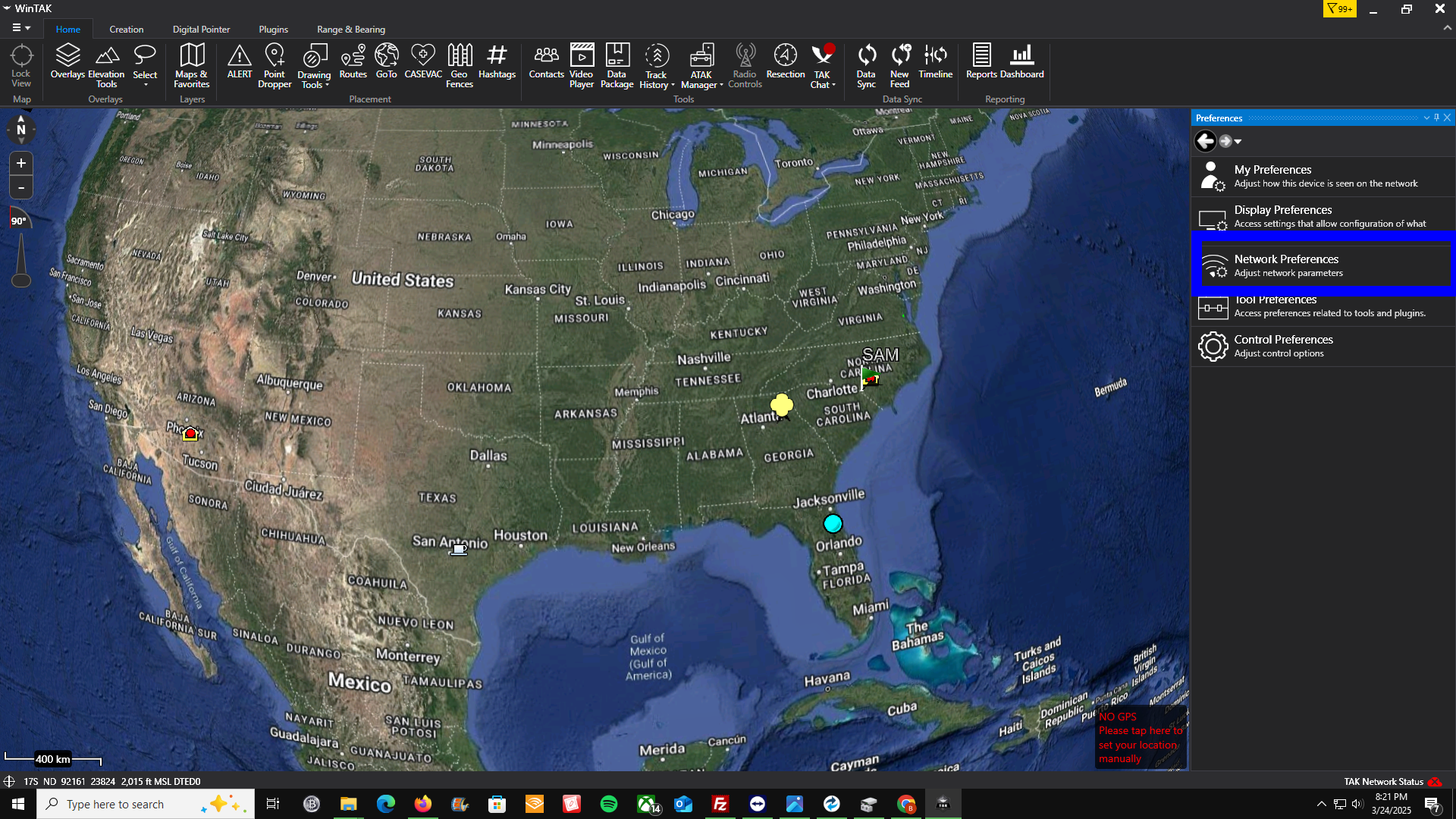This screenshot has width=1456, height=819.
Task: Open Radio Controls
Action: 745,65
